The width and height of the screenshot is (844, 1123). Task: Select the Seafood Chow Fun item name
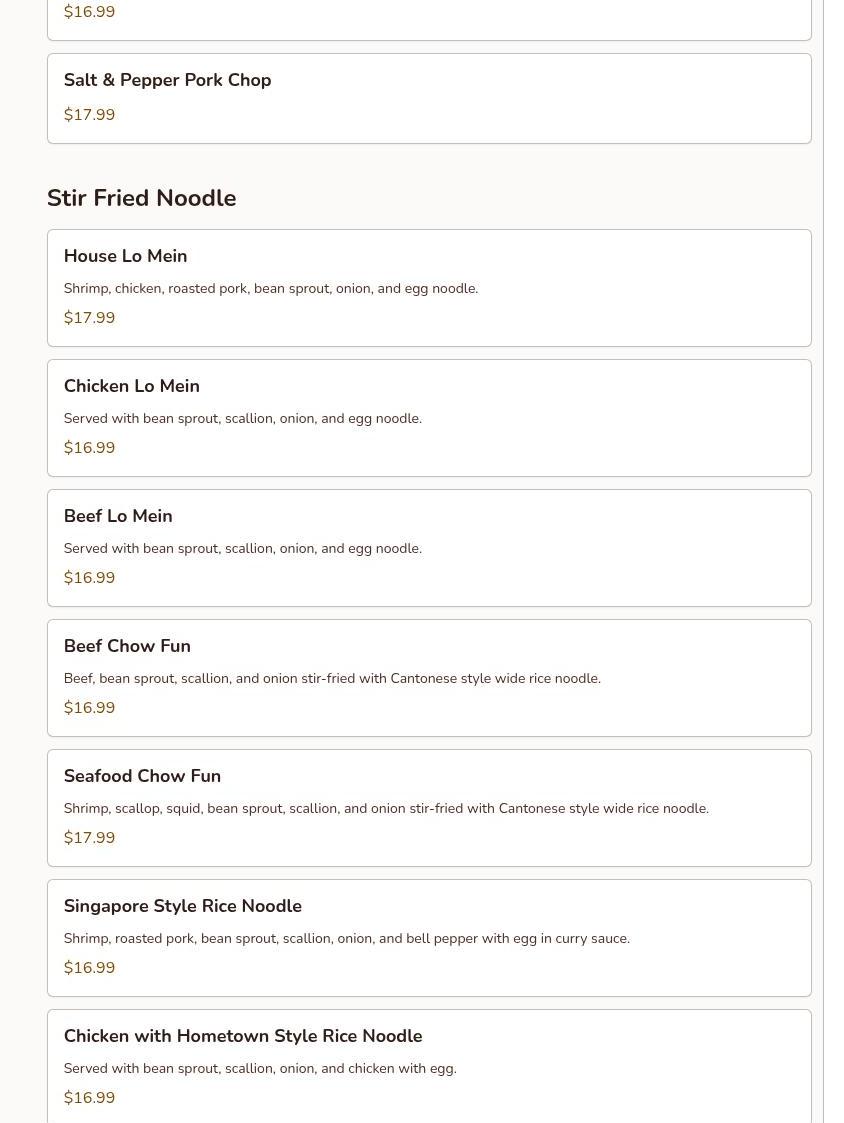click(x=142, y=777)
